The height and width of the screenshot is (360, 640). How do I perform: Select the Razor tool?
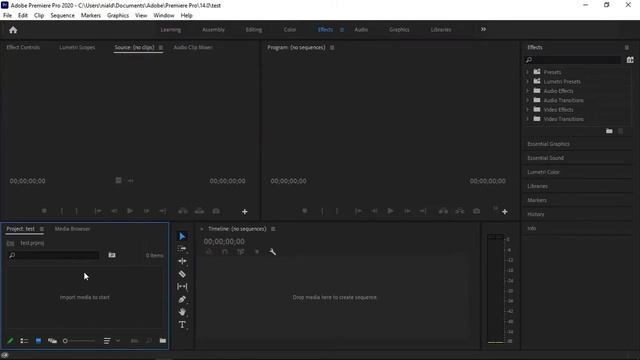(x=182, y=274)
